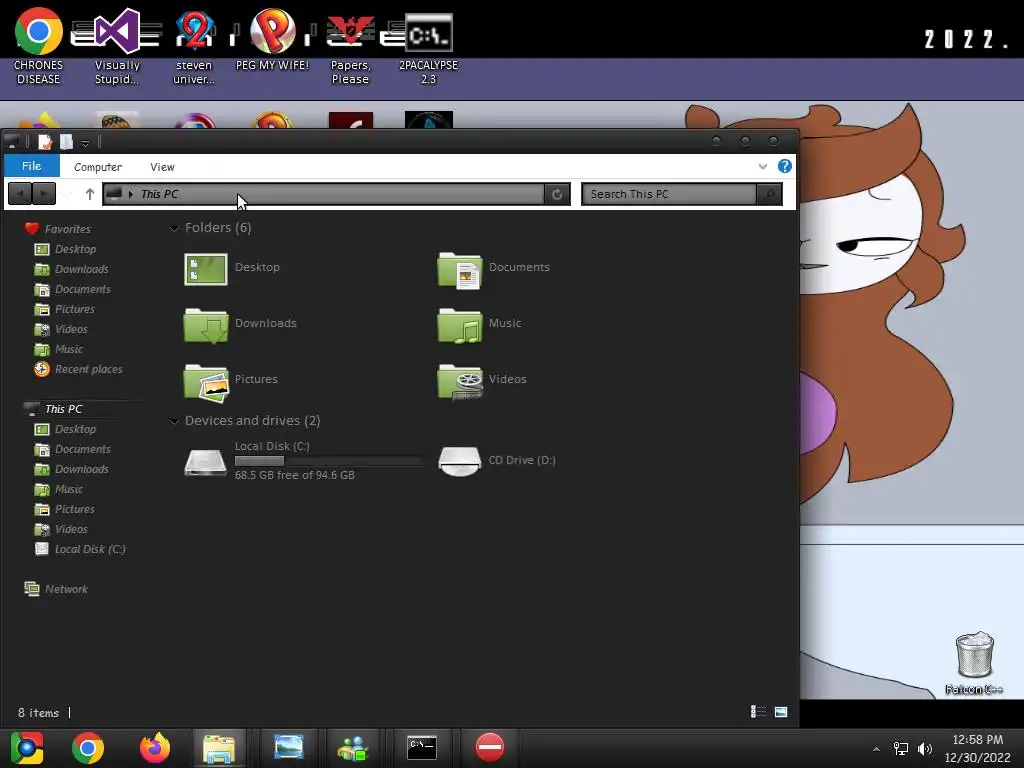Screen dimensions: 1024x768
Task: Collapse the Folders (6) group
Action: (x=174, y=228)
